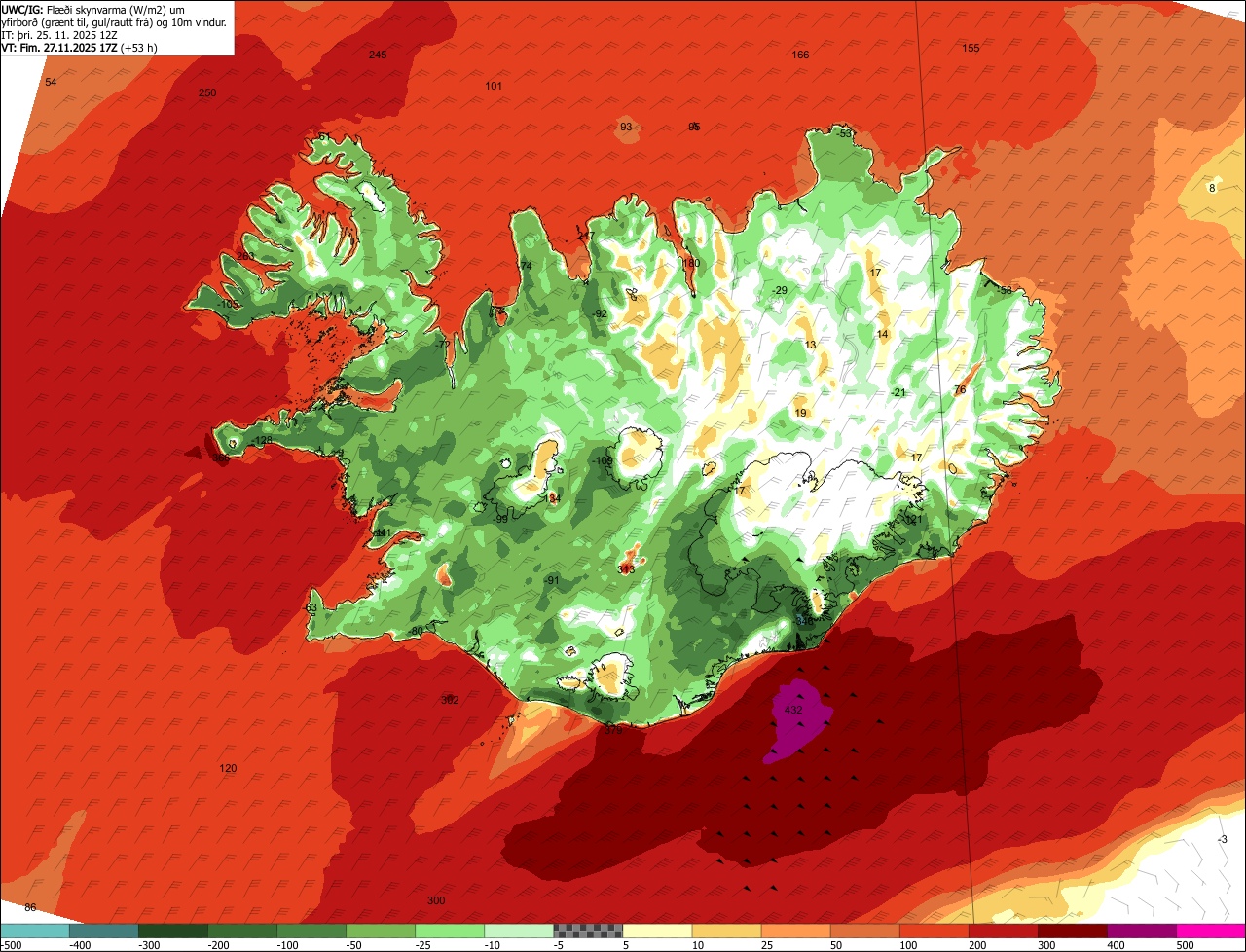Image resolution: width=1246 pixels, height=952 pixels.
Task: Click the '101' value north of Iceland
Action: pos(494,86)
